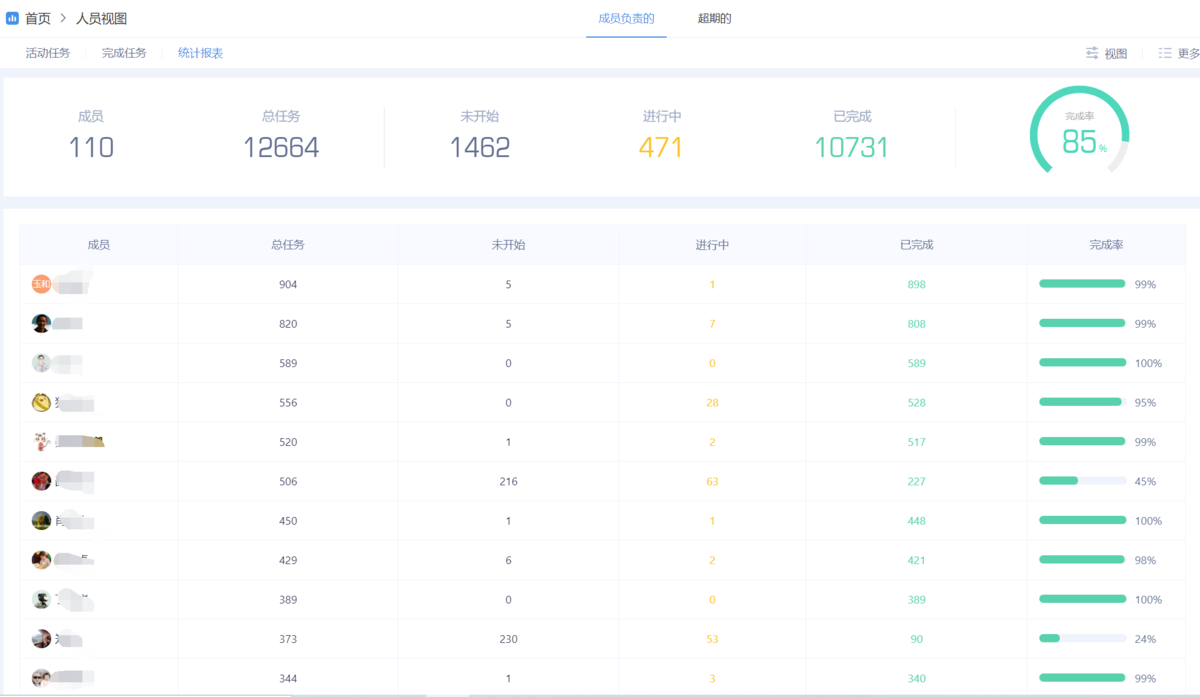Image resolution: width=1200 pixels, height=697 pixels.
Task: Click 人员视图 breadcrumb
Action: (x=101, y=18)
